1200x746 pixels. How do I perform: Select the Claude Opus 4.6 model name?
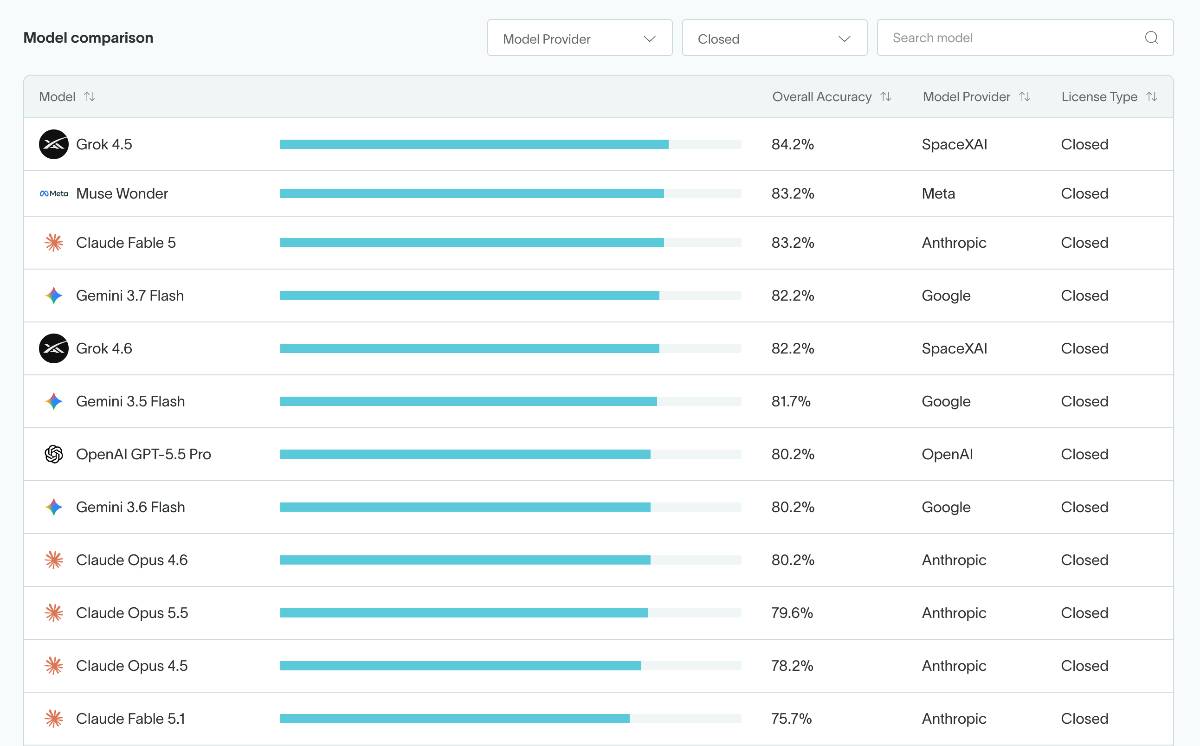click(x=132, y=560)
